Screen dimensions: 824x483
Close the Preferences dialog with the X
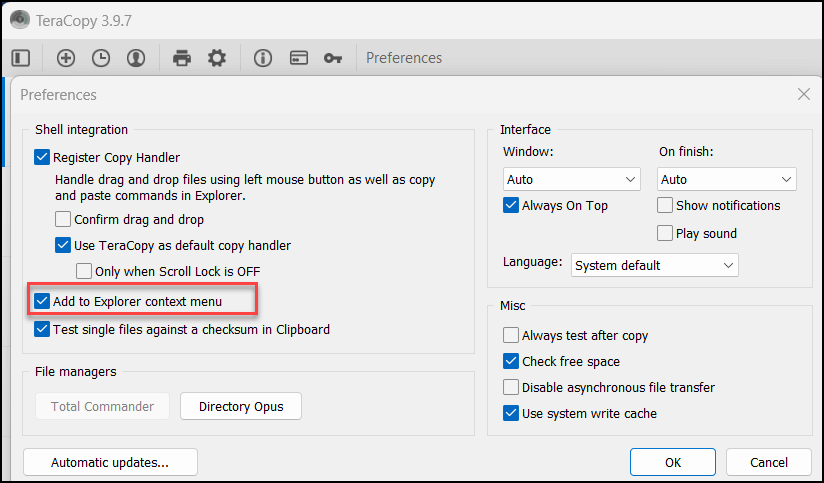[804, 95]
